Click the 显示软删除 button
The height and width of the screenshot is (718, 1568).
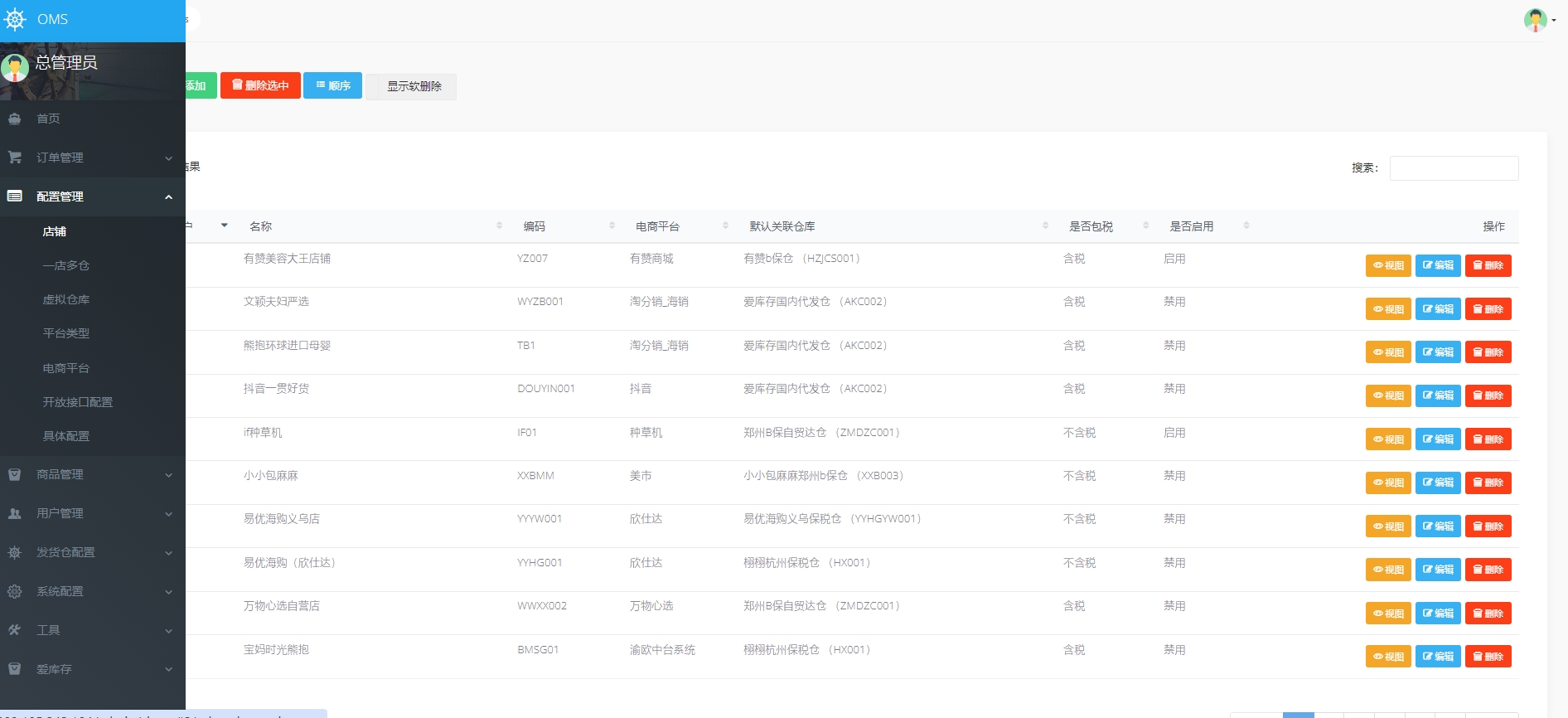click(411, 86)
